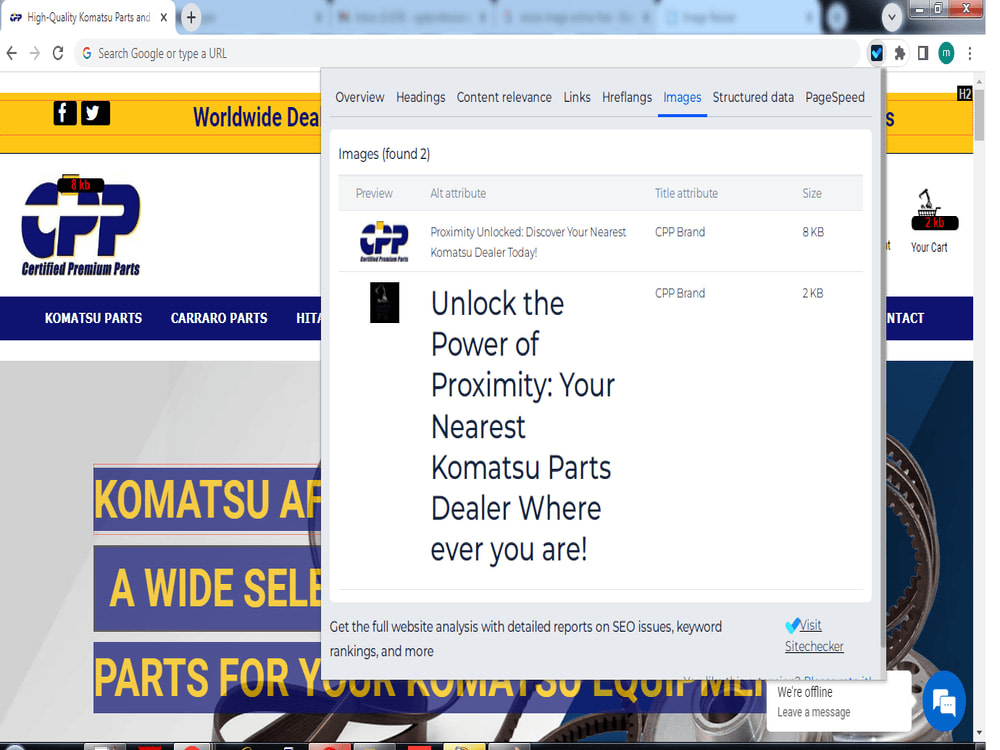Open the Sitechecker extension icon in the toolbar
Screen dimensions: 1000x750
pos(877,54)
